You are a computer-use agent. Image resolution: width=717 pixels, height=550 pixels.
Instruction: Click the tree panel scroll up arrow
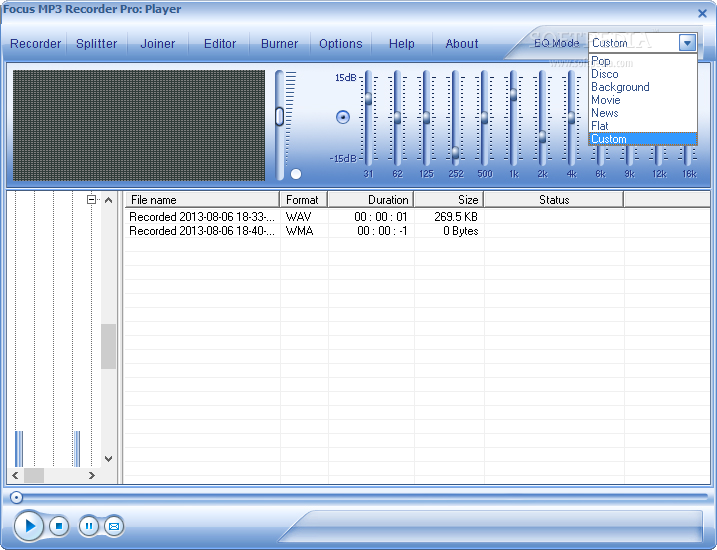108,200
